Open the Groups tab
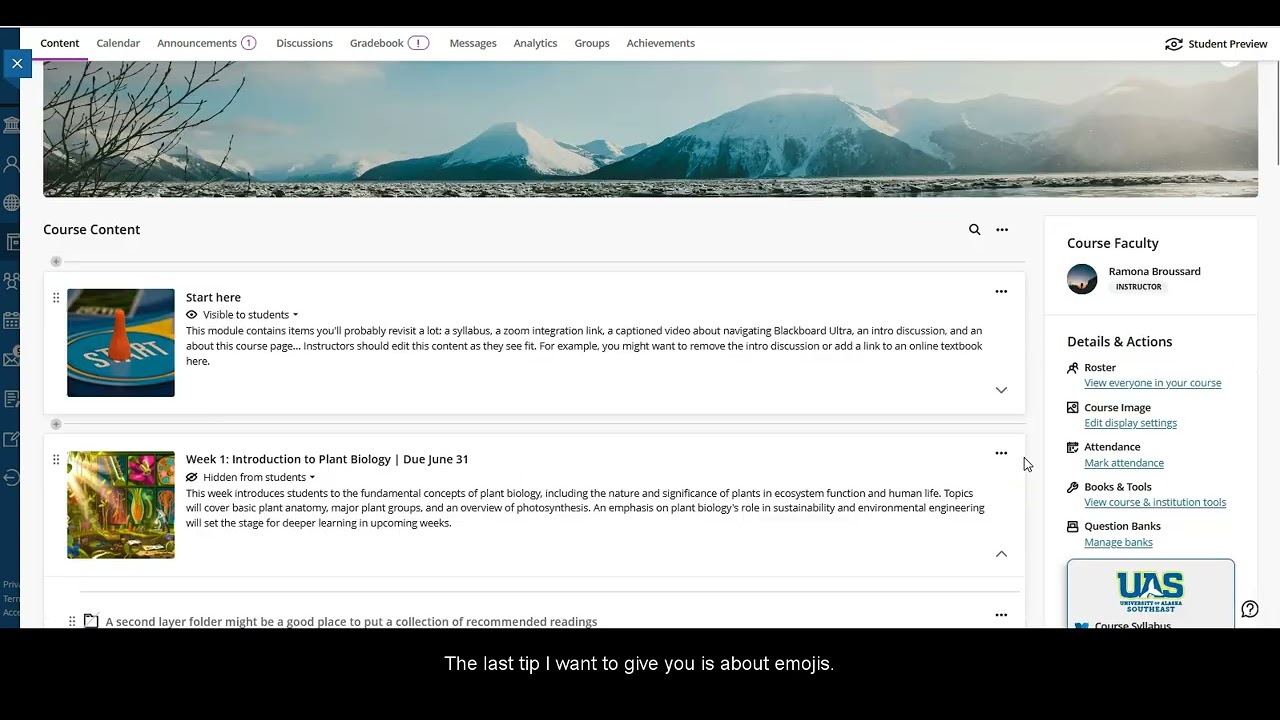1280x720 pixels. click(x=592, y=44)
